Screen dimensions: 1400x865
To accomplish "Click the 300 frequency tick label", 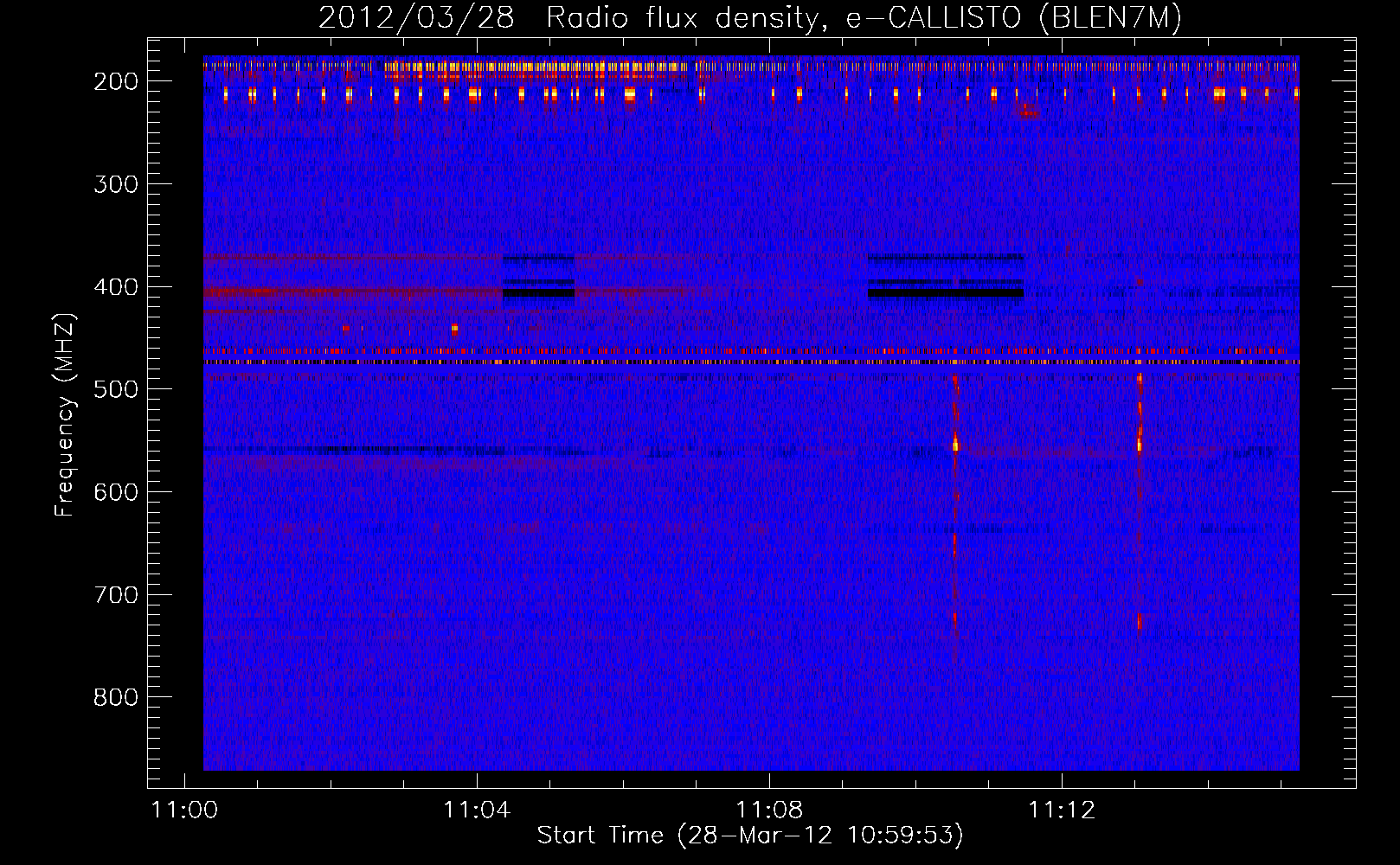I will 116,184.
